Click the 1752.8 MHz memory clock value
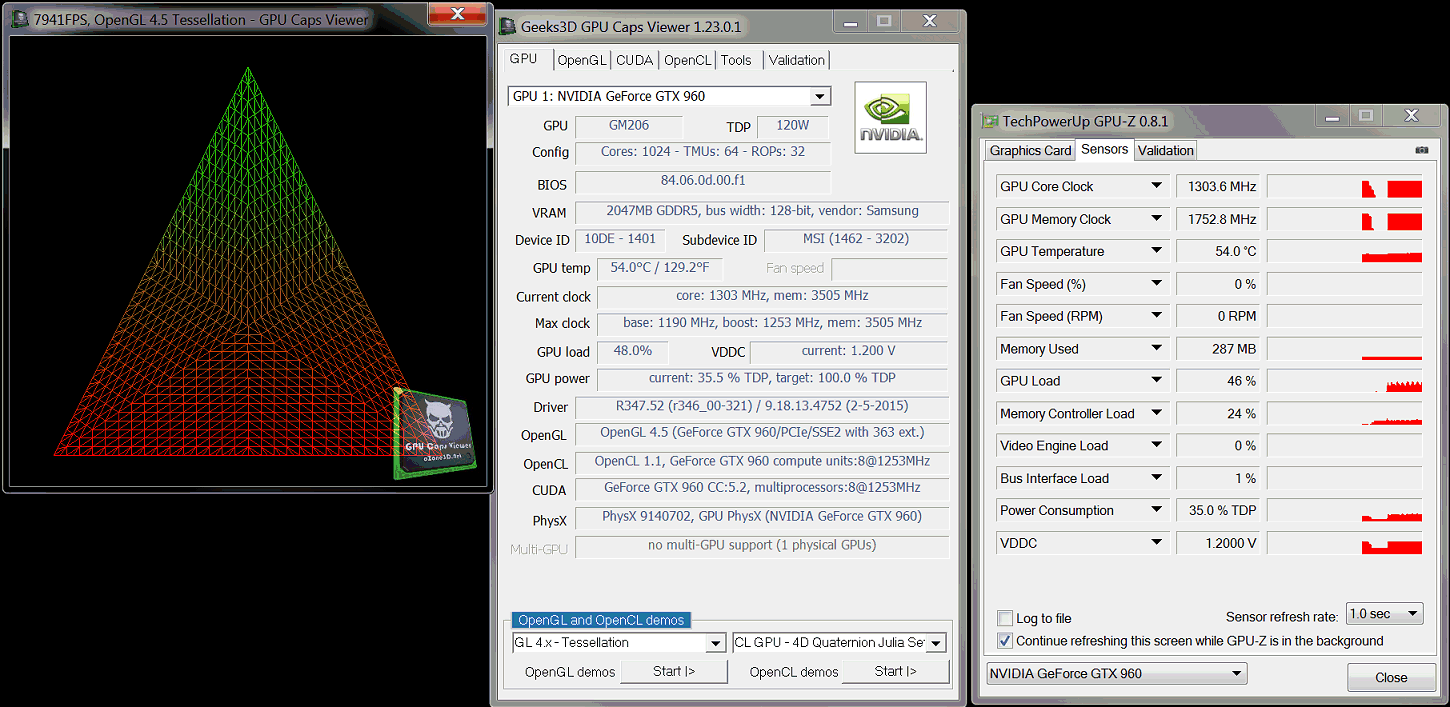The height and width of the screenshot is (707, 1450). coord(1217,219)
